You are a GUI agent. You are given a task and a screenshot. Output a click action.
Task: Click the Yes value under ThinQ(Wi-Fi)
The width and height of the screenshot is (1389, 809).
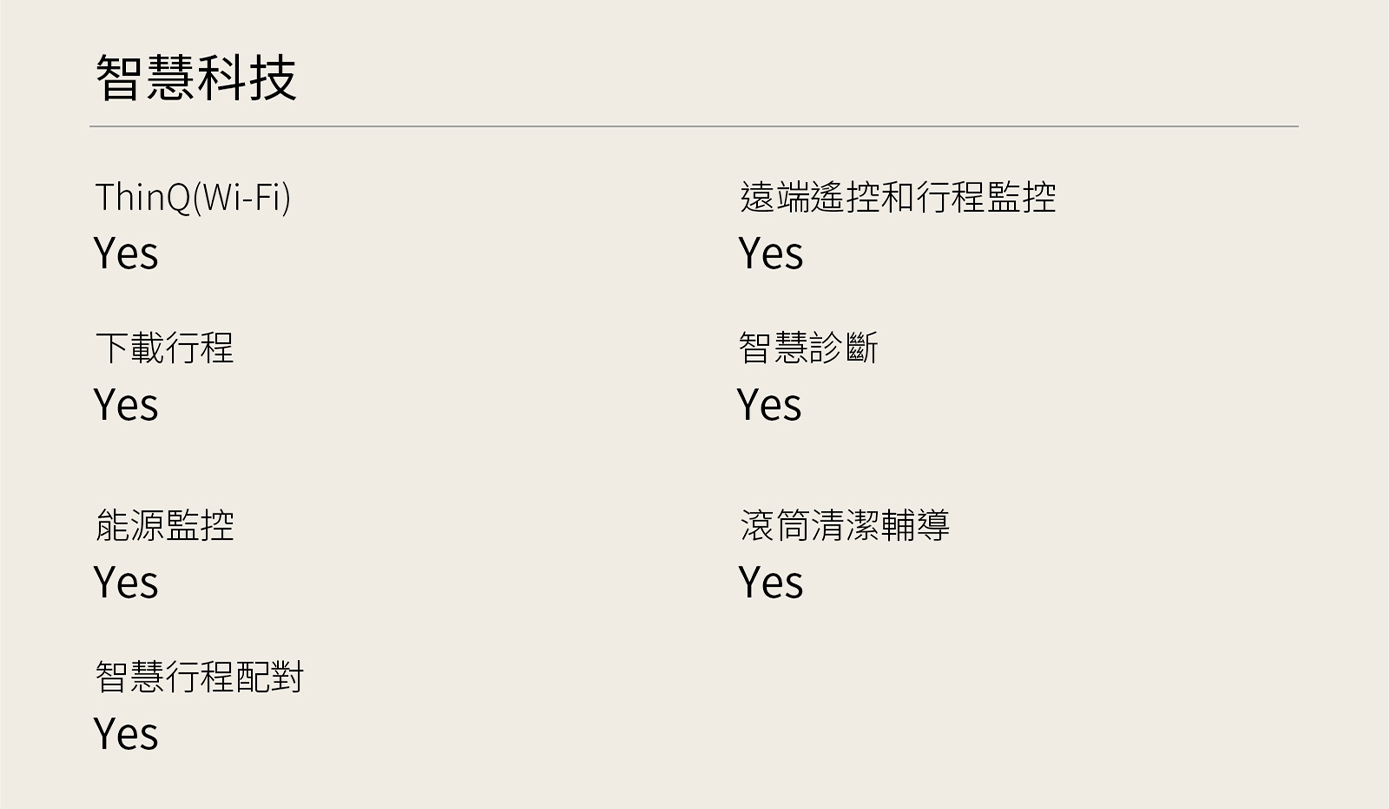coord(126,253)
